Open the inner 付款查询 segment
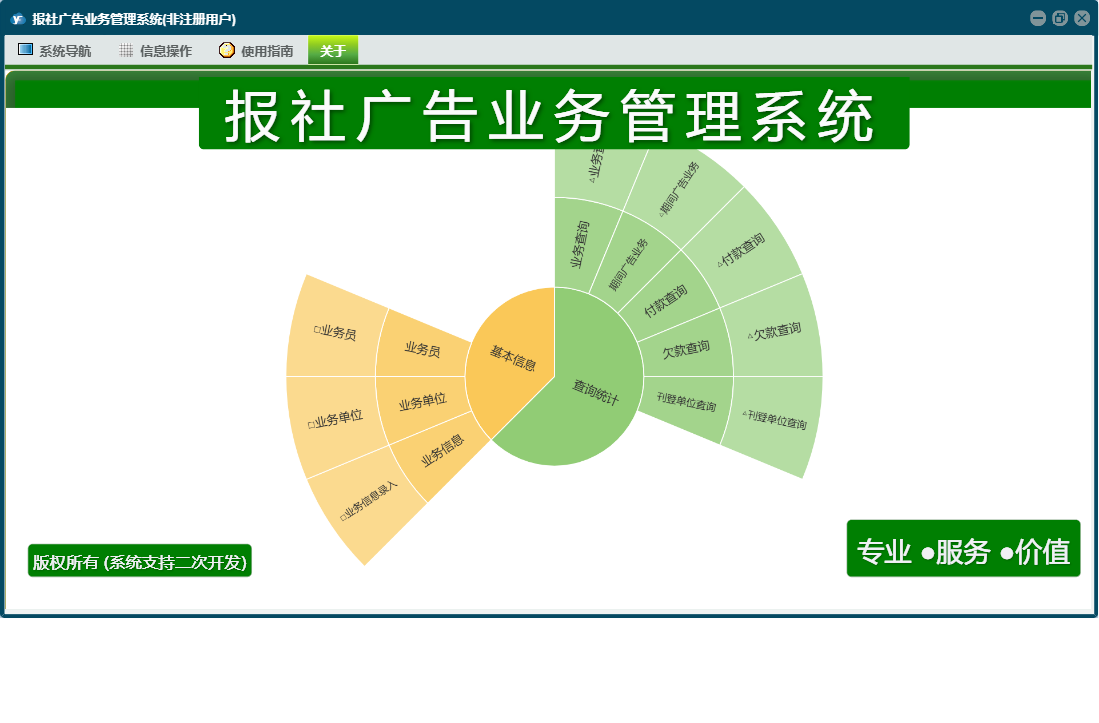Image resolution: width=1099 pixels, height=723 pixels. pos(666,299)
